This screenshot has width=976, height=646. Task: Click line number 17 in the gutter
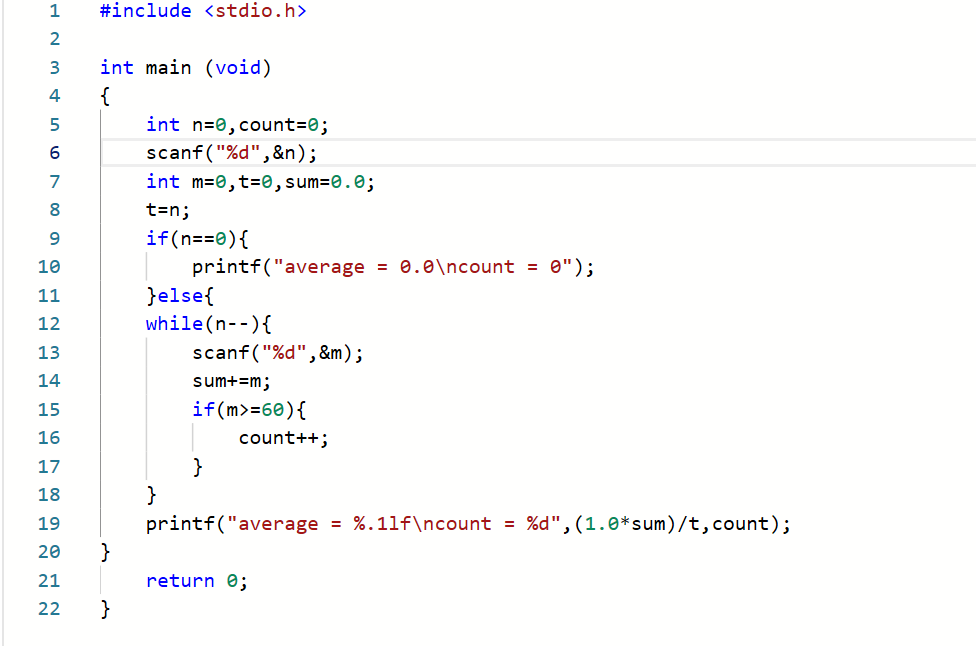point(49,467)
